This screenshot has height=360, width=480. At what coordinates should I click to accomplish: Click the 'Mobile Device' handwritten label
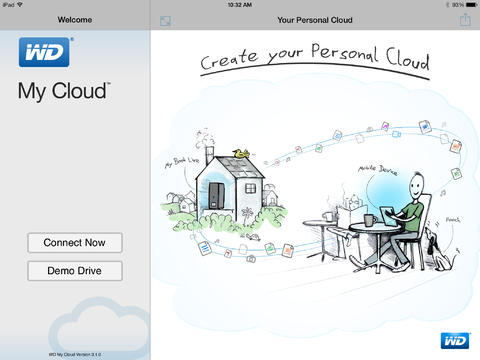tap(377, 170)
